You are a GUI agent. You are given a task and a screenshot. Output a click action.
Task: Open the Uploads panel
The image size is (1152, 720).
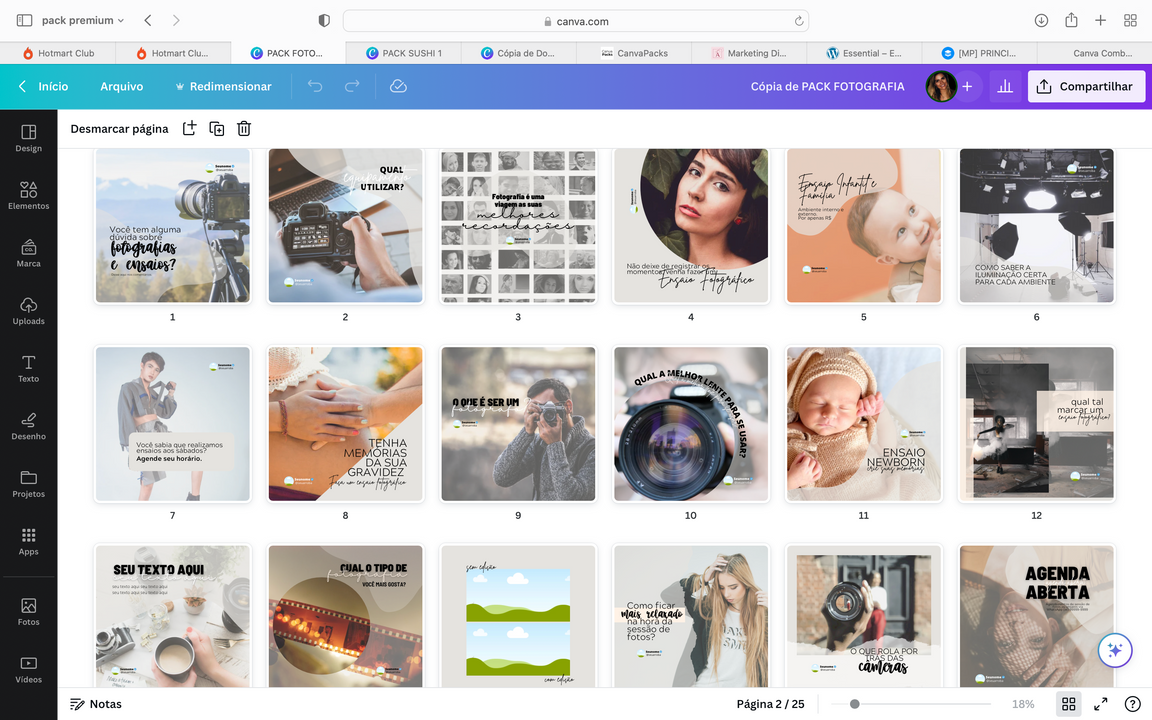(x=28, y=310)
